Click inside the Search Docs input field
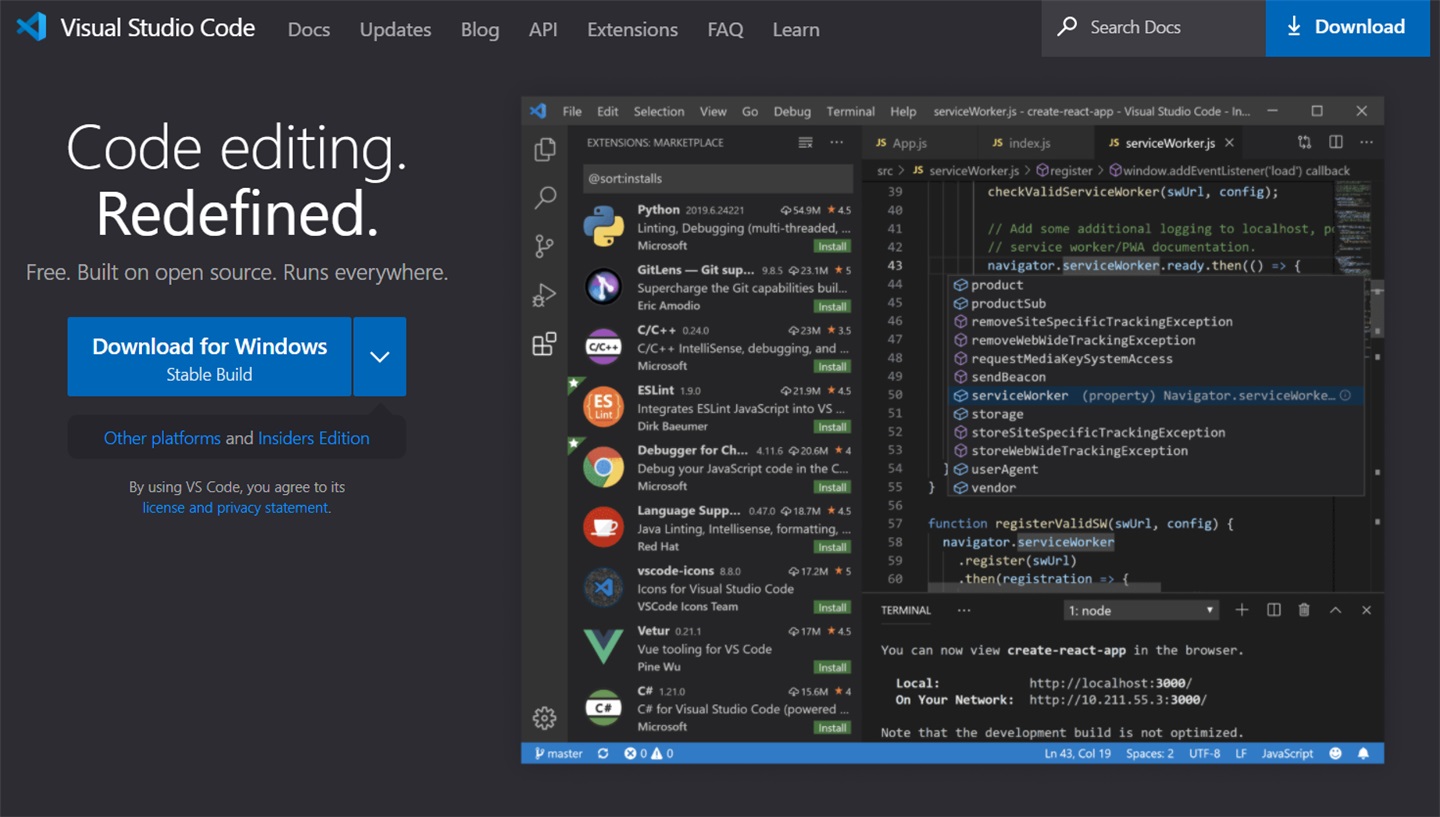Screen dimensions: 1440x817 pos(1150,28)
